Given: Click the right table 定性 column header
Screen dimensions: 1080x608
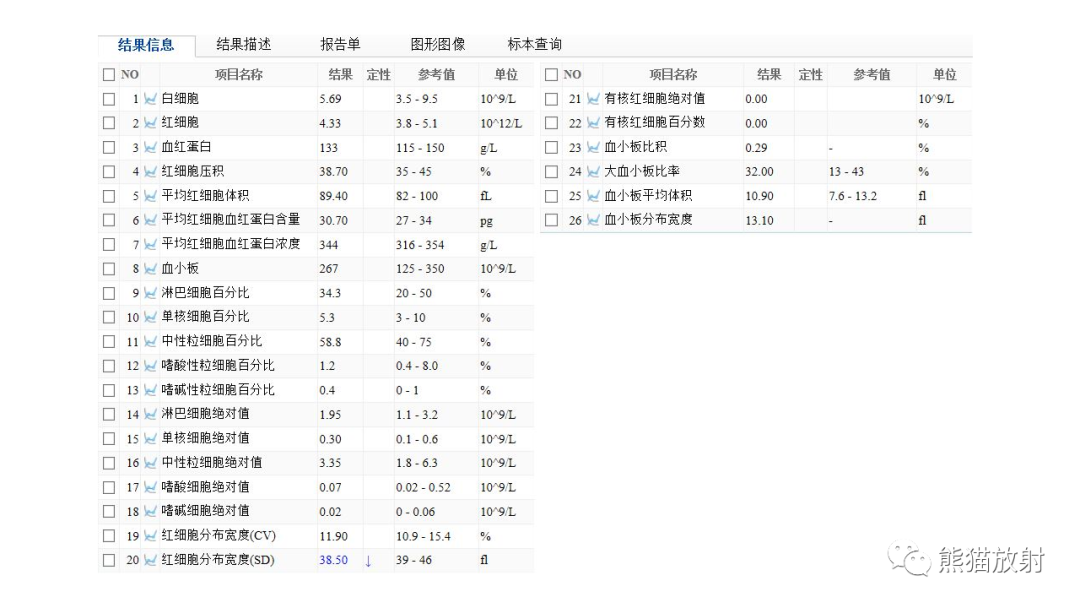Looking at the screenshot, I should point(811,74).
